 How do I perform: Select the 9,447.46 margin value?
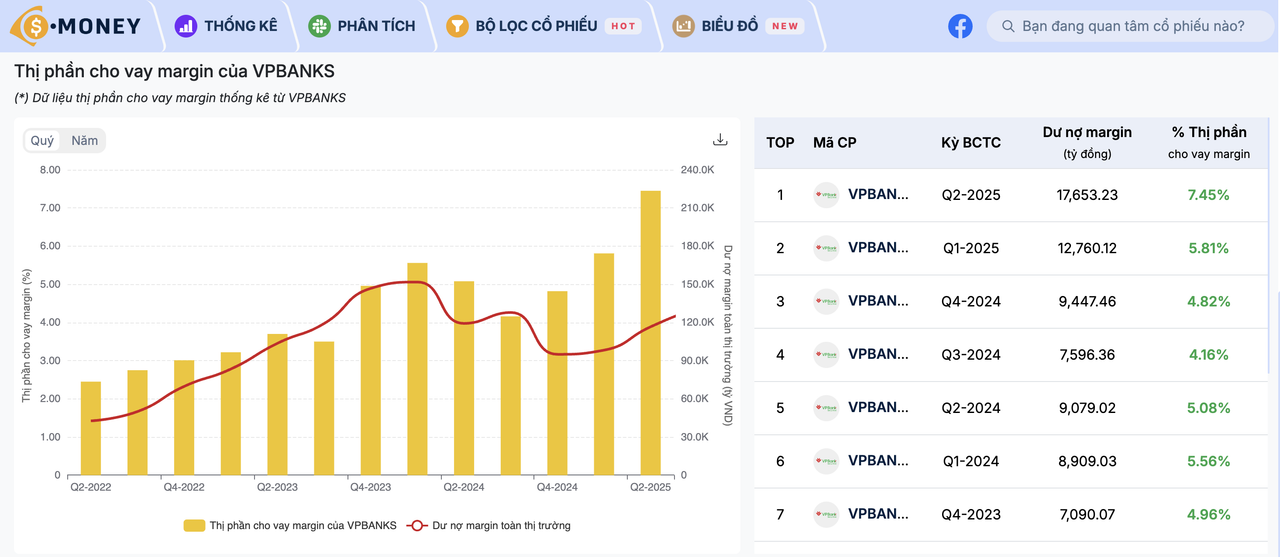coord(1087,301)
